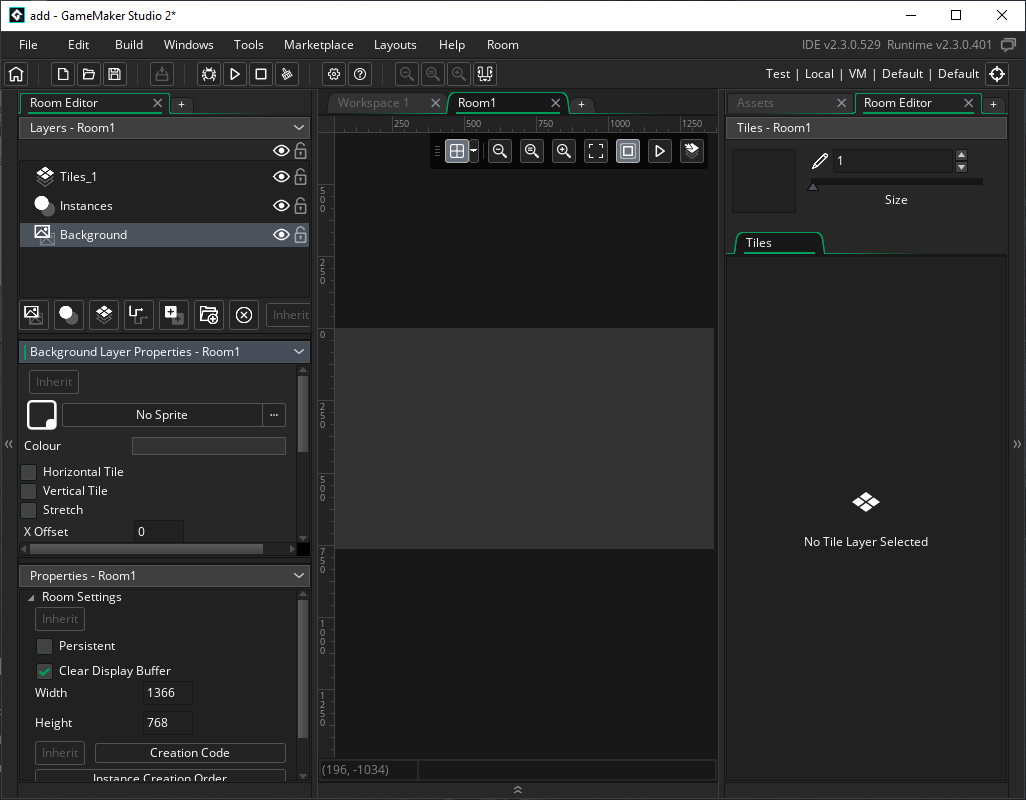Clean the build cache with the broom icon
Viewport: 1026px width, 800px height.
click(287, 74)
